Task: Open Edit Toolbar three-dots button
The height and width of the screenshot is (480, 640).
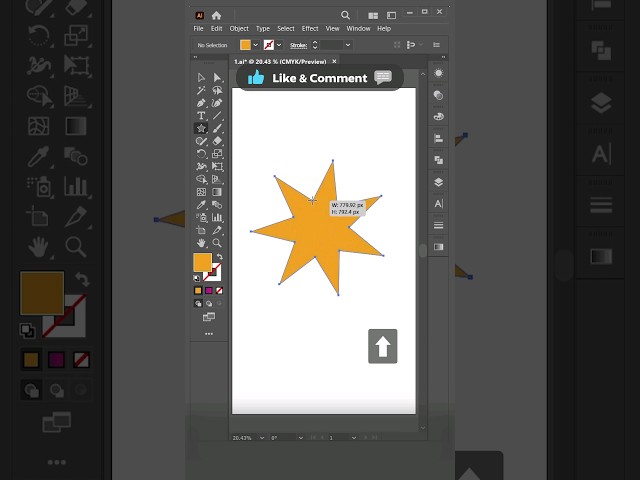Action: point(209,334)
